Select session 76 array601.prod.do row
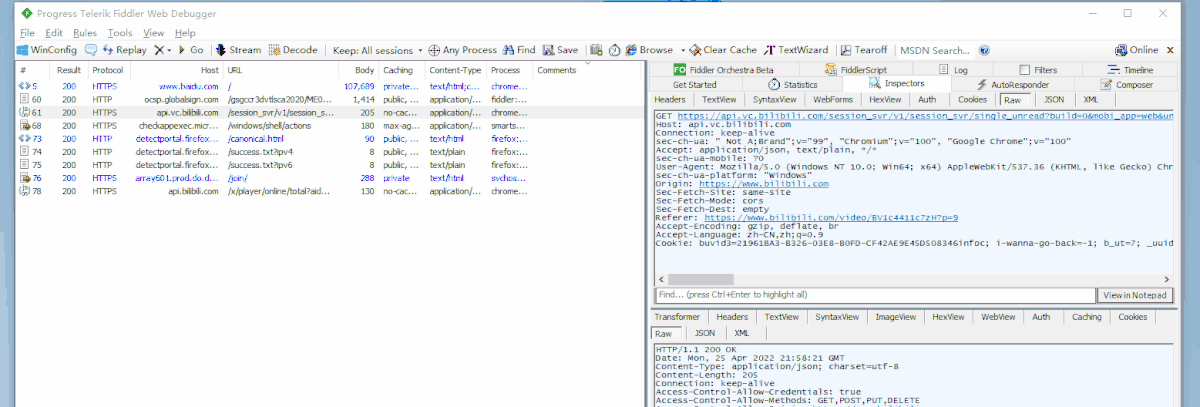The width and height of the screenshot is (1200, 407). point(328,178)
